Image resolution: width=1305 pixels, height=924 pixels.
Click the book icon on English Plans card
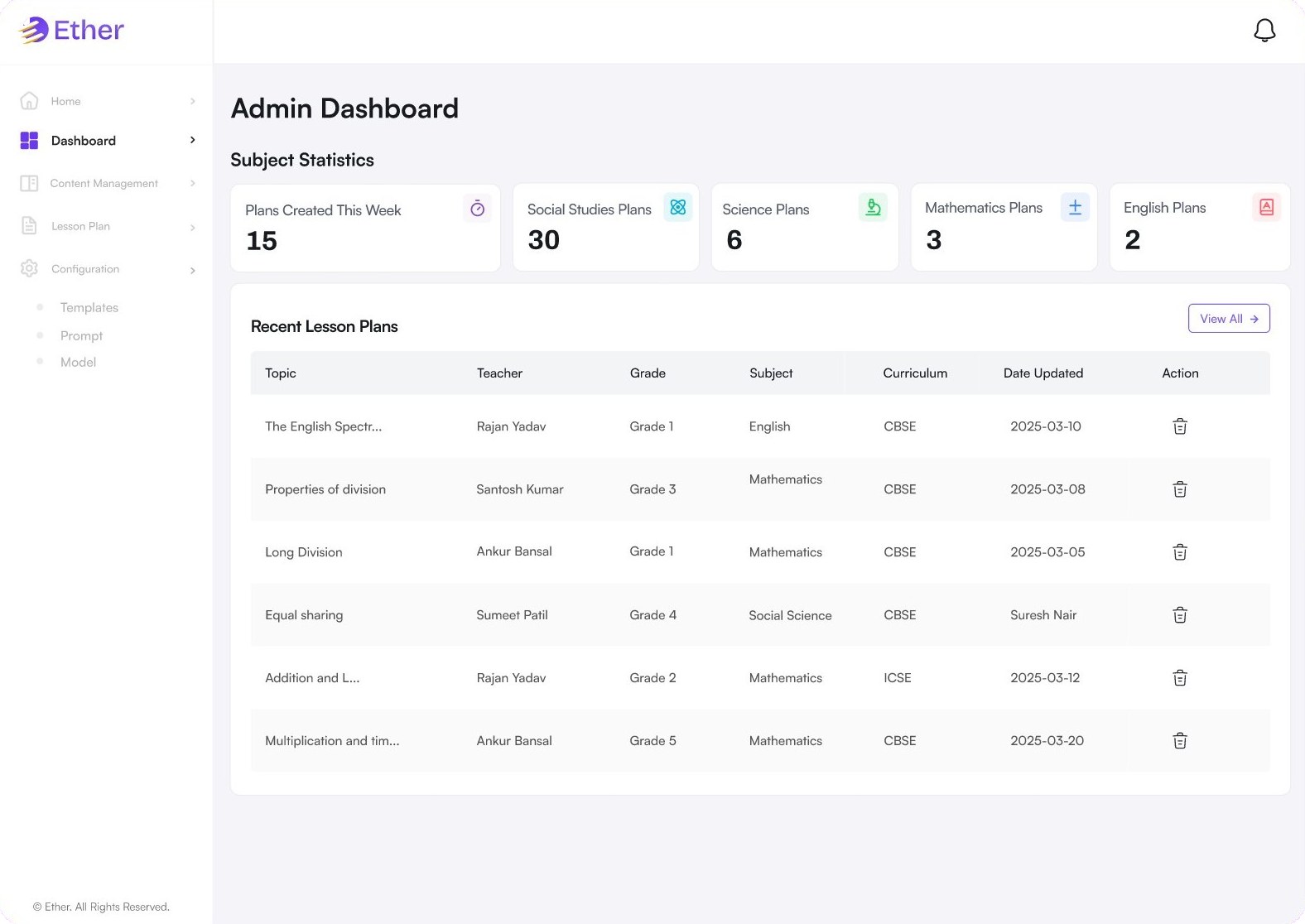tap(1266, 207)
